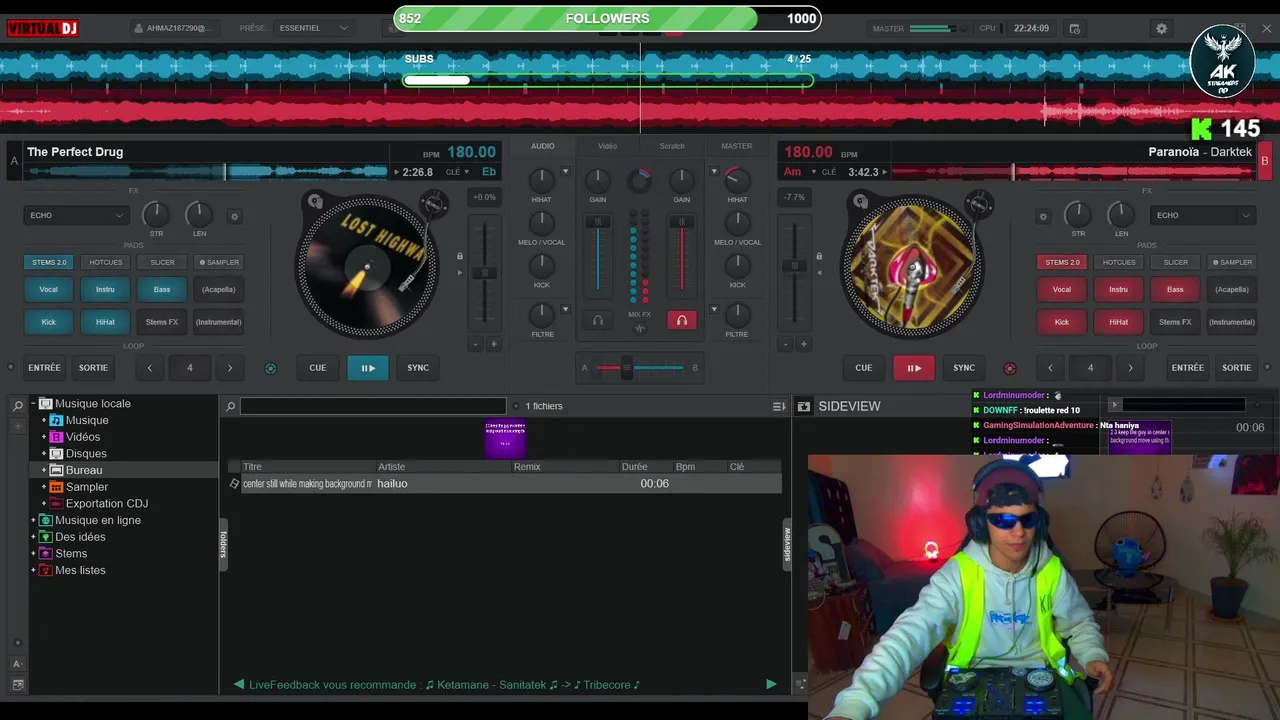Open the left deck FILTRE dropdown arrow

[565, 309]
